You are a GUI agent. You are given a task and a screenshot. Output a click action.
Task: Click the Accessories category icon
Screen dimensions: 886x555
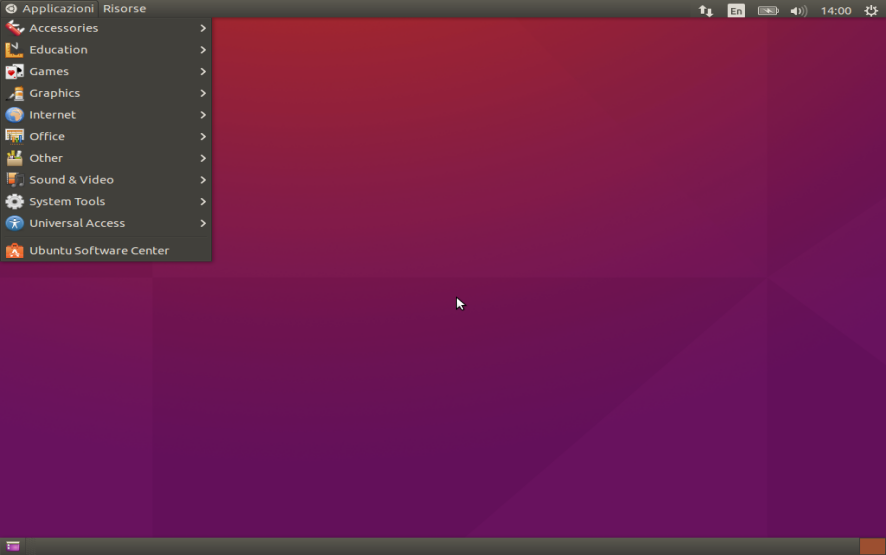(14, 28)
